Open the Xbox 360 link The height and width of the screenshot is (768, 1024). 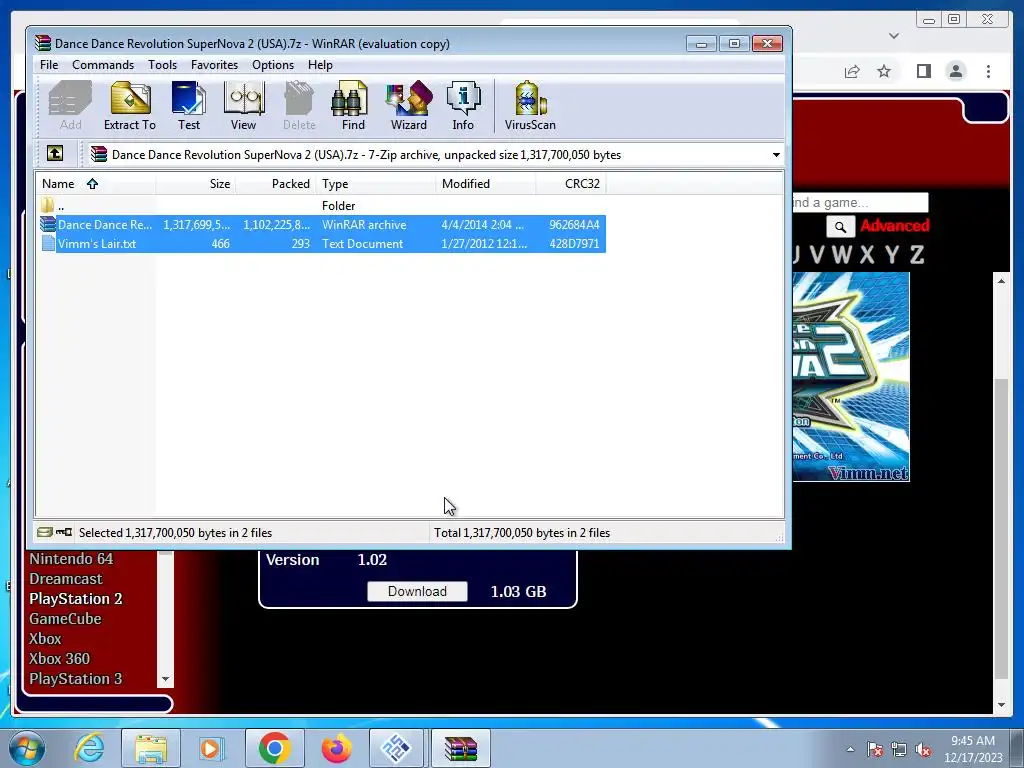click(x=59, y=658)
